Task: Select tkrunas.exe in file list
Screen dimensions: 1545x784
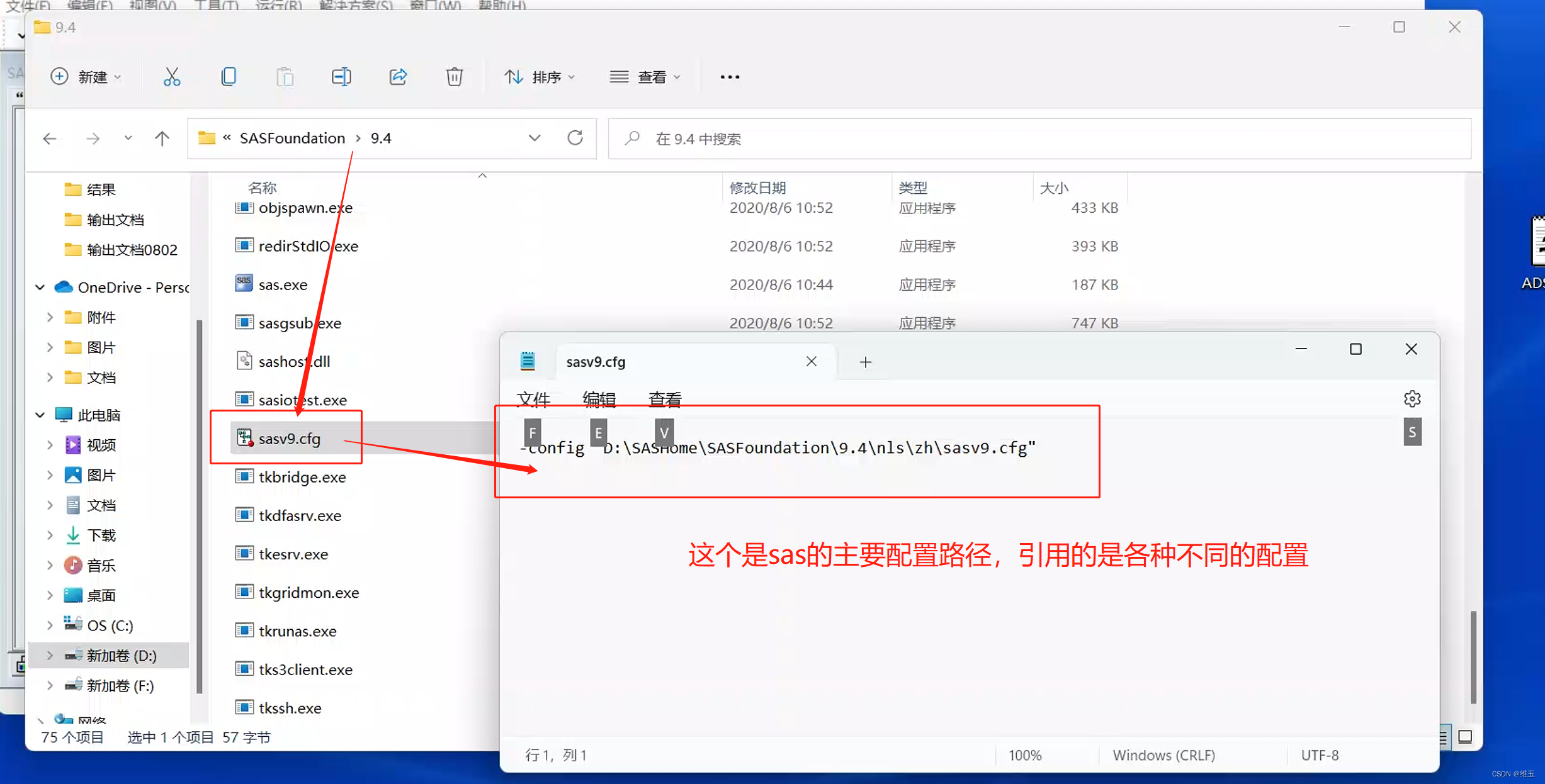Action: 285,631
